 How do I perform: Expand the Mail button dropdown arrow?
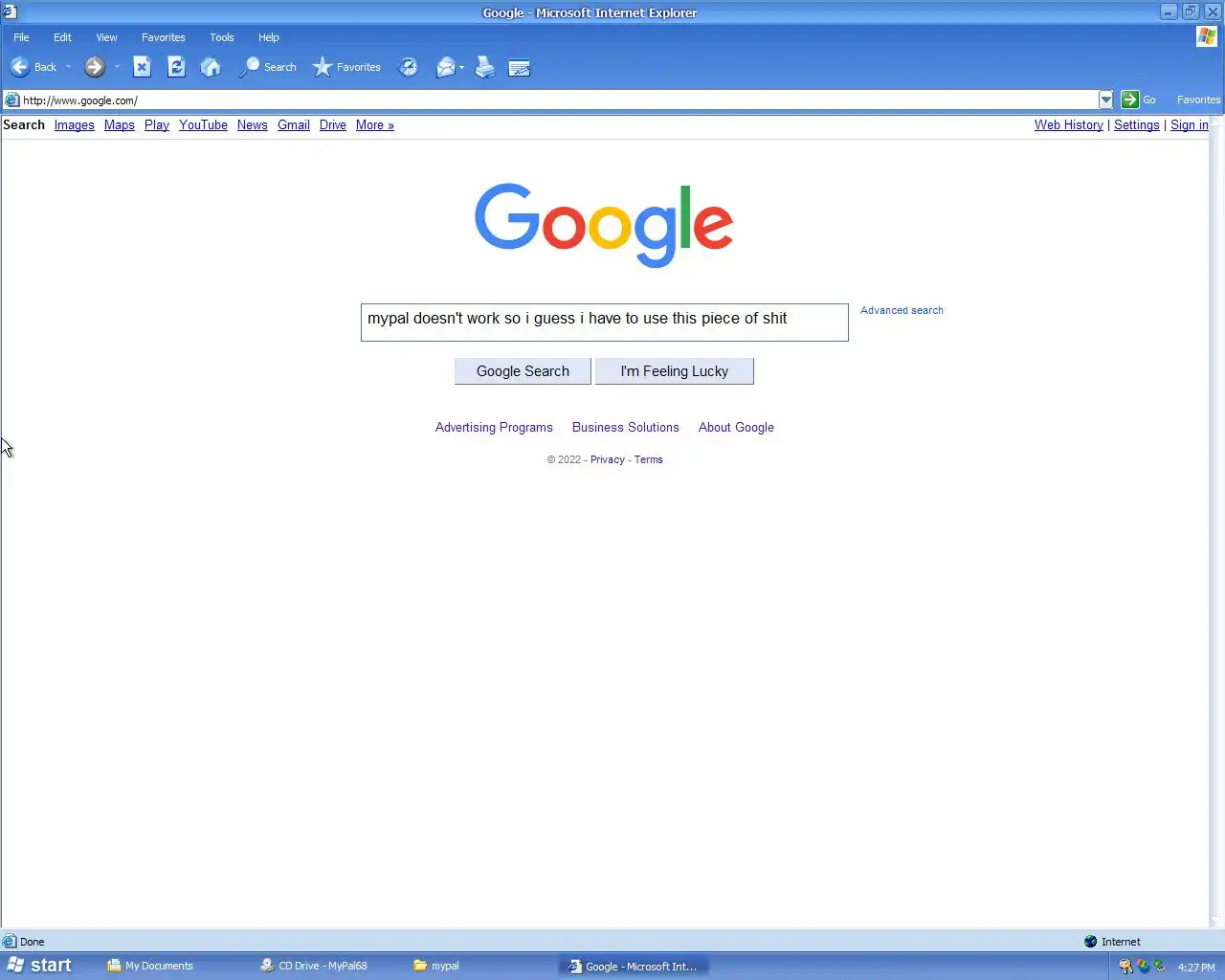[461, 67]
